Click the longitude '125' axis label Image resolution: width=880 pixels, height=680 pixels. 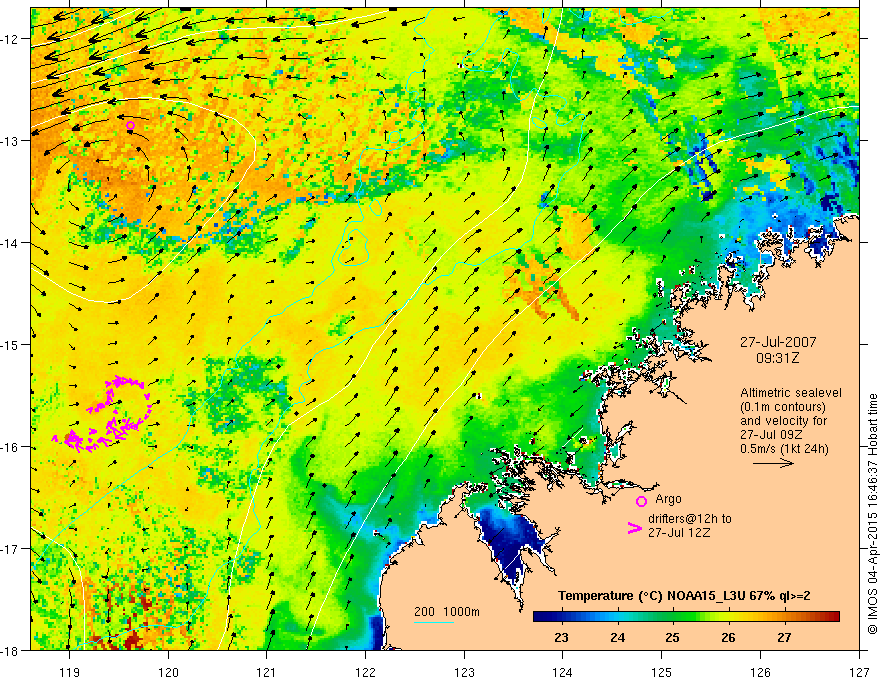click(x=662, y=672)
